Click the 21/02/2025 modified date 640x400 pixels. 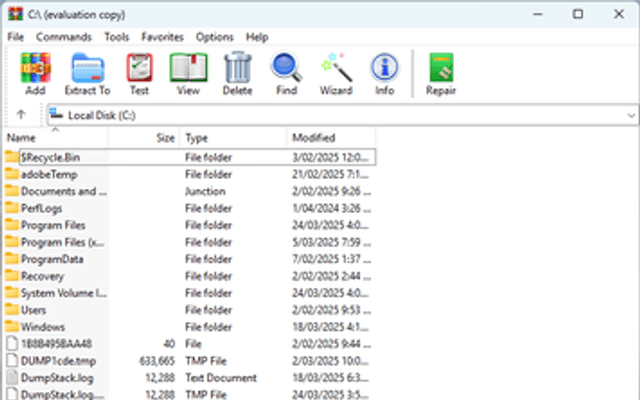pos(330,174)
